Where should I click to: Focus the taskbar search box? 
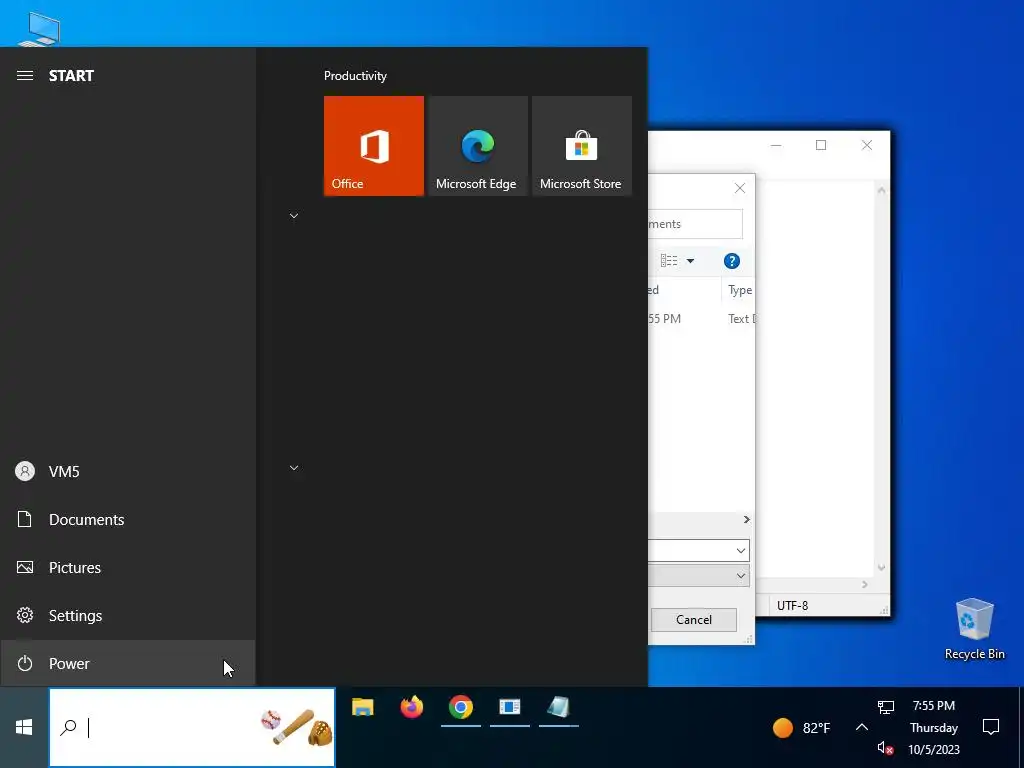coord(192,728)
